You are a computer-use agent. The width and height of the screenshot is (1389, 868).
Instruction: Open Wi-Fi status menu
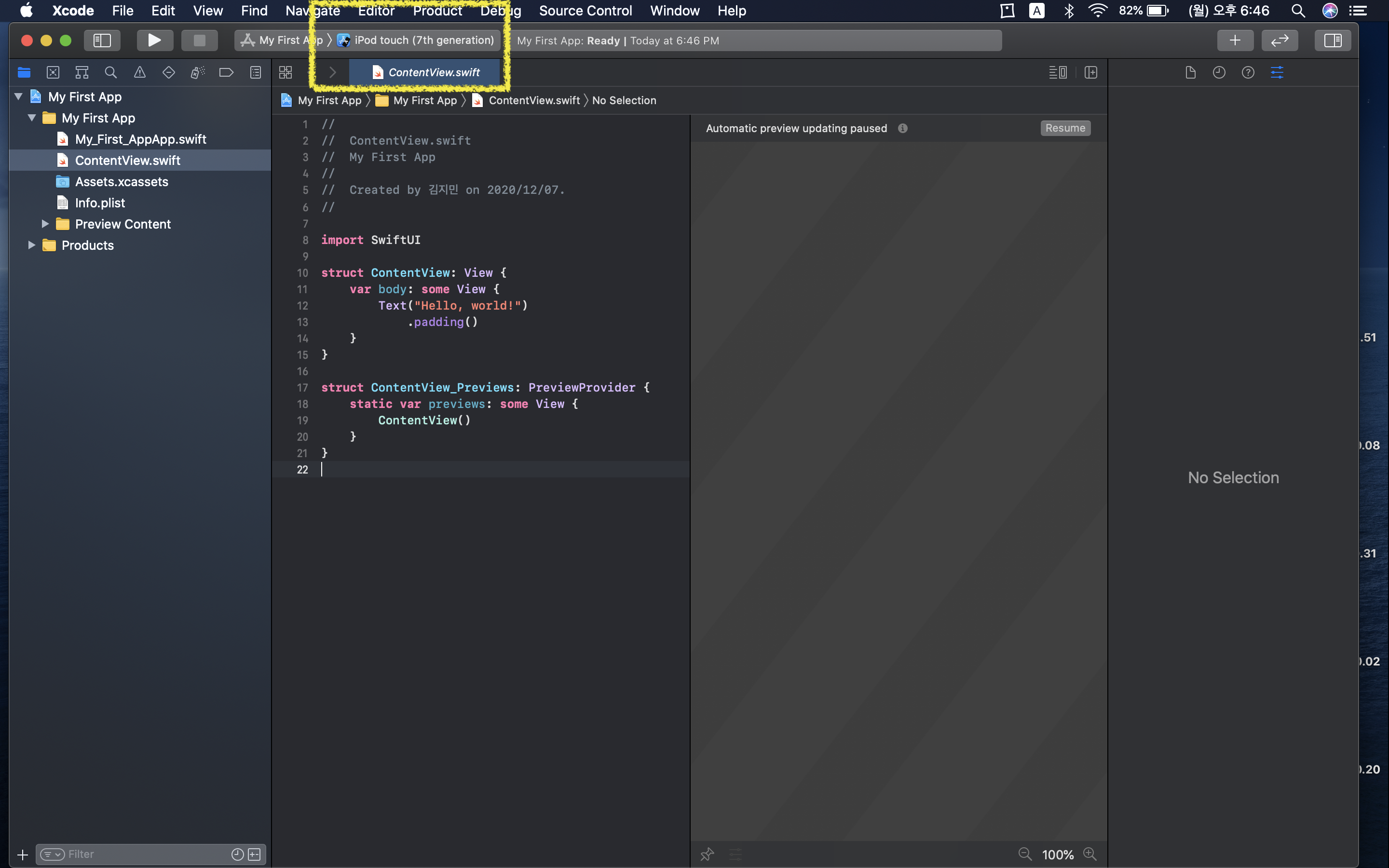coord(1097,10)
